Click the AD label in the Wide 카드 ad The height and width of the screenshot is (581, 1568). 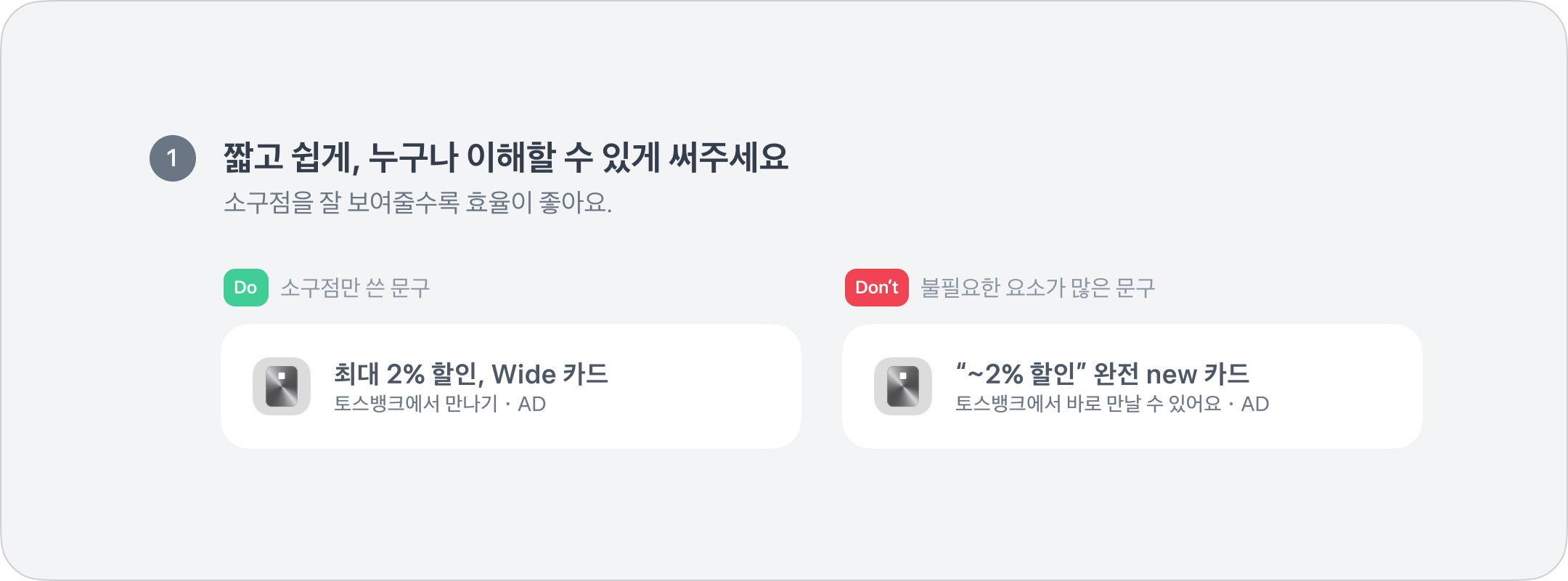[x=531, y=405]
